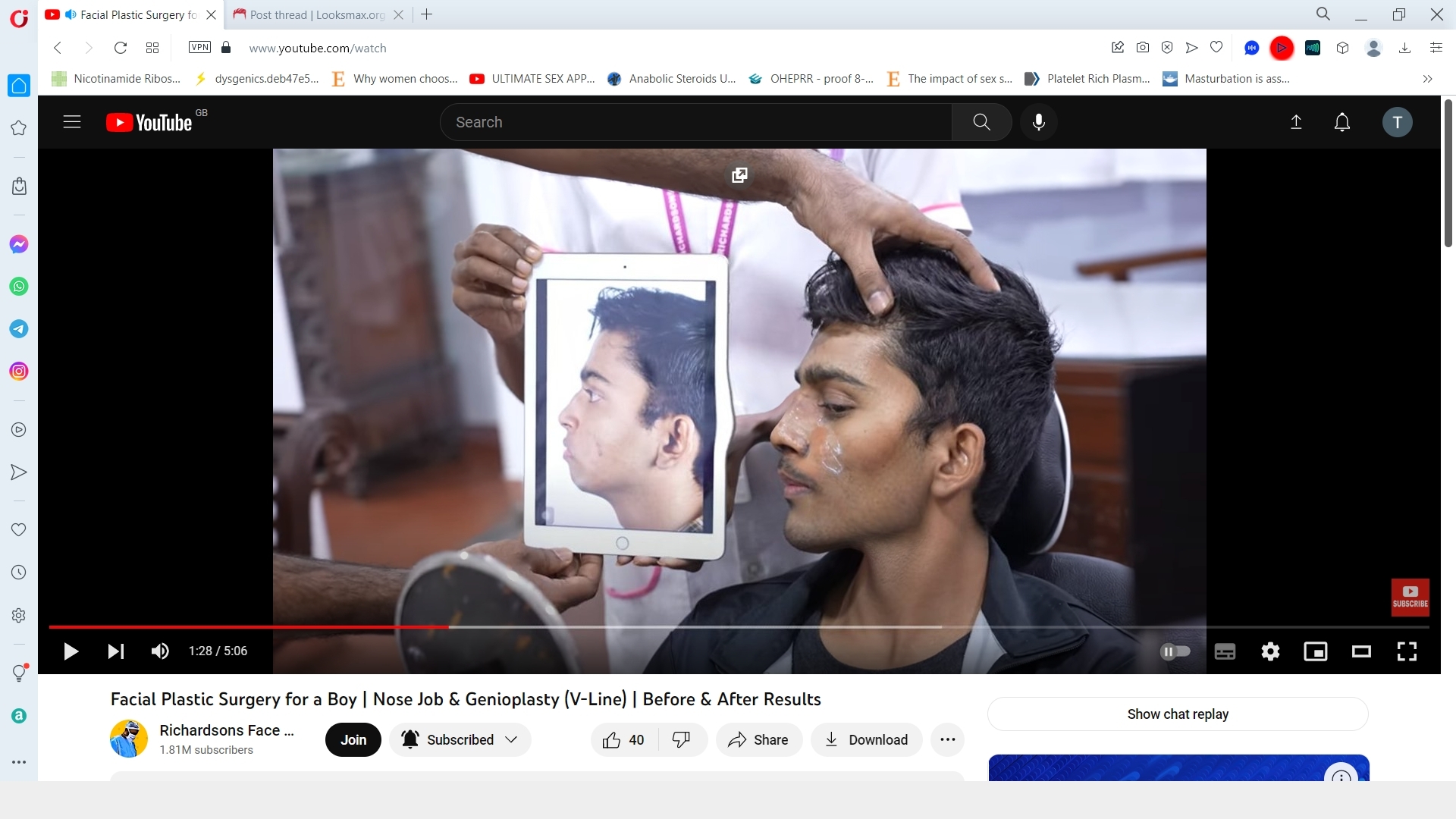Enter fullscreen mode on the video
This screenshot has width=1456, height=819.
[1407, 651]
